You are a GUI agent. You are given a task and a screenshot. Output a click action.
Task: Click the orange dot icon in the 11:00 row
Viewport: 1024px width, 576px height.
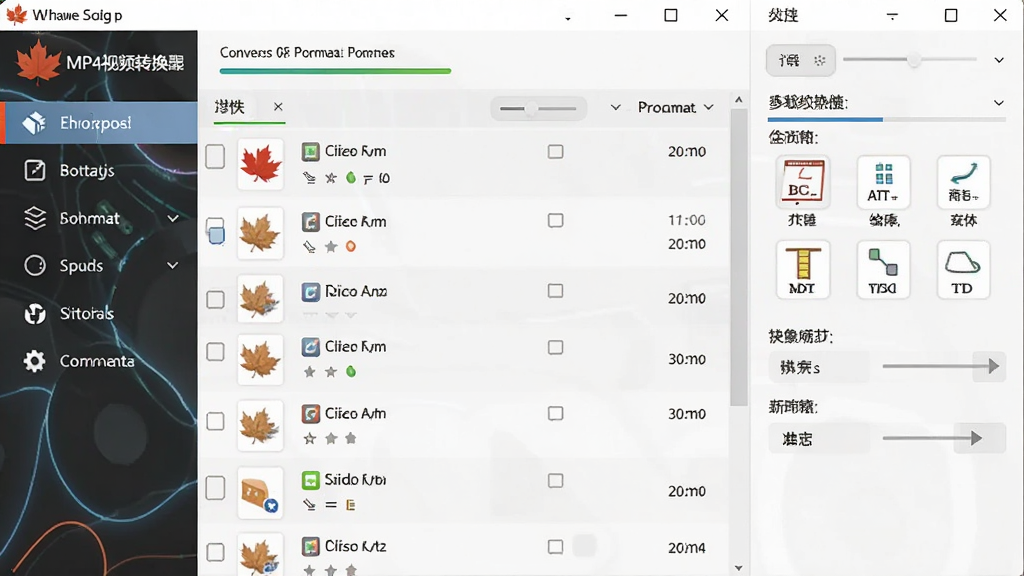click(351, 246)
